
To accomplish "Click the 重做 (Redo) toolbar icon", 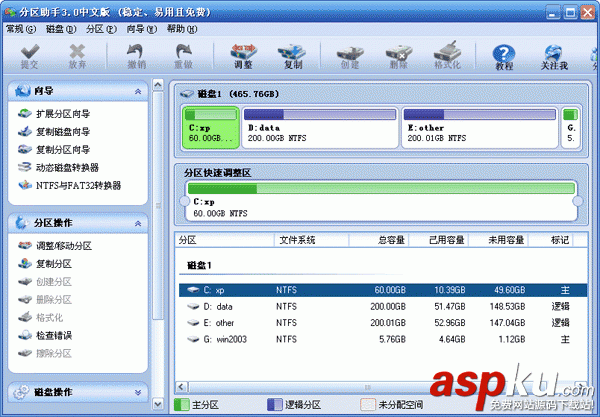I will pyautogui.click(x=184, y=56).
